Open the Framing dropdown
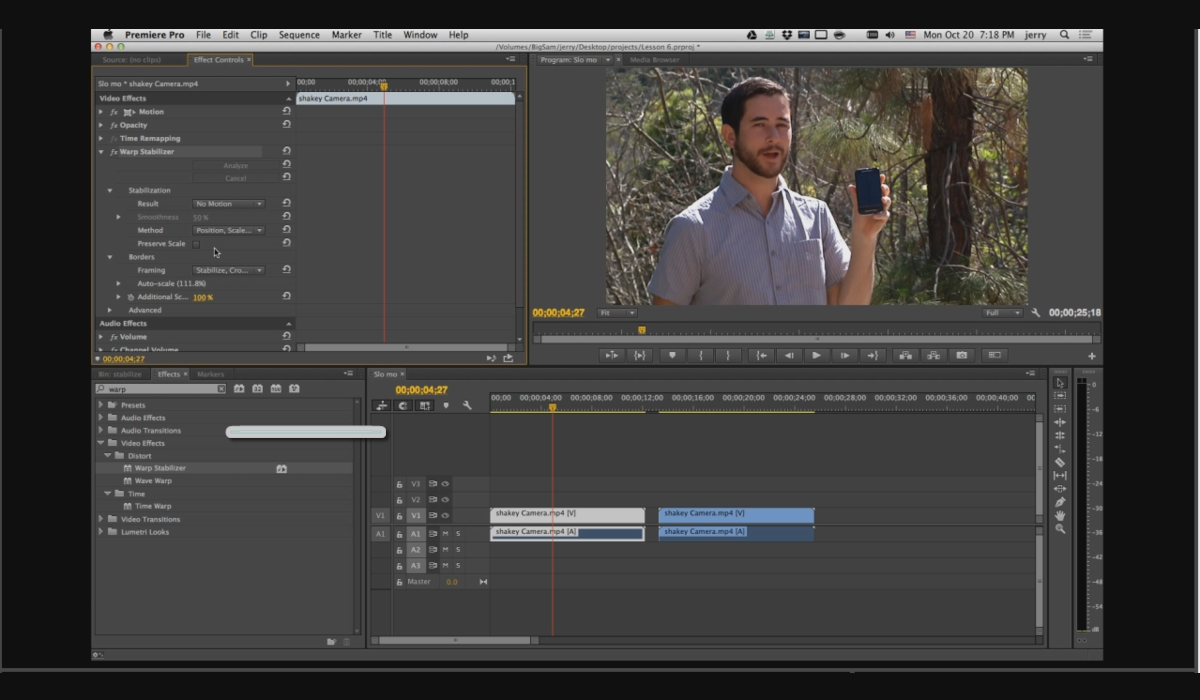This screenshot has width=1200, height=700. pos(229,270)
